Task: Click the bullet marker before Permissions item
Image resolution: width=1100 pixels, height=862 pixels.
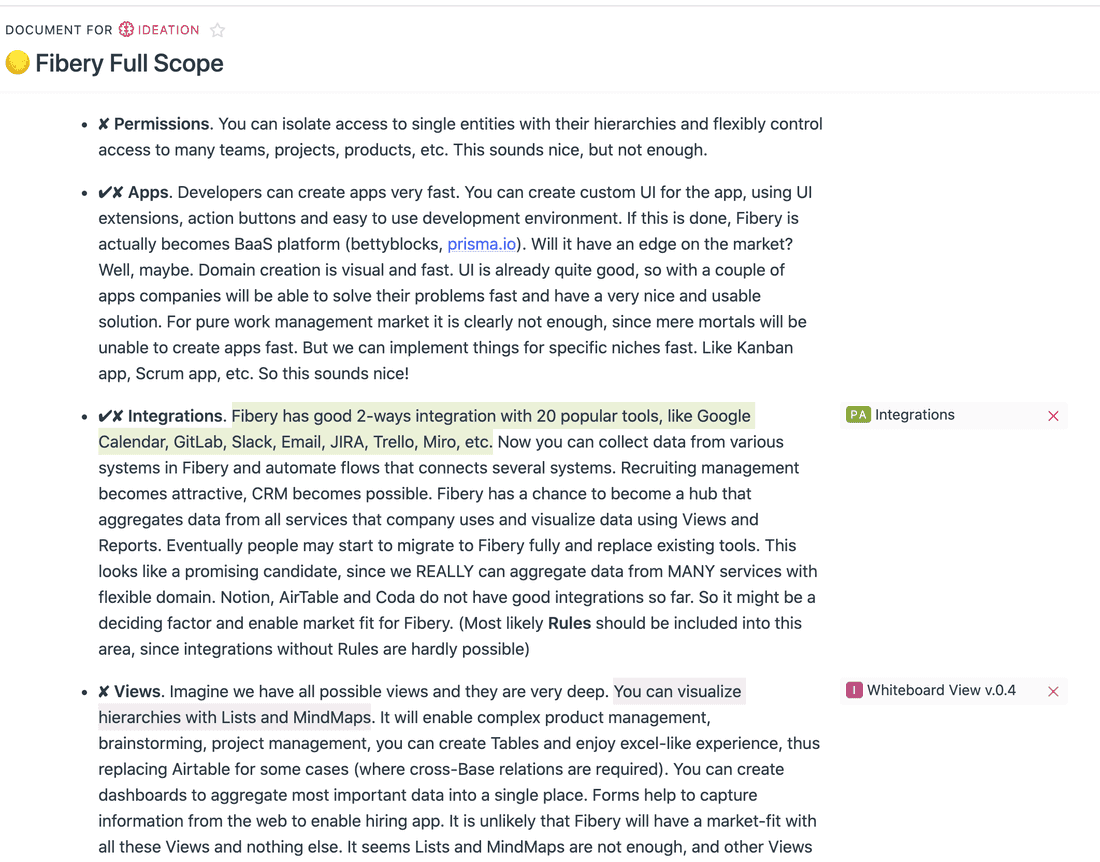Action: coord(84,124)
